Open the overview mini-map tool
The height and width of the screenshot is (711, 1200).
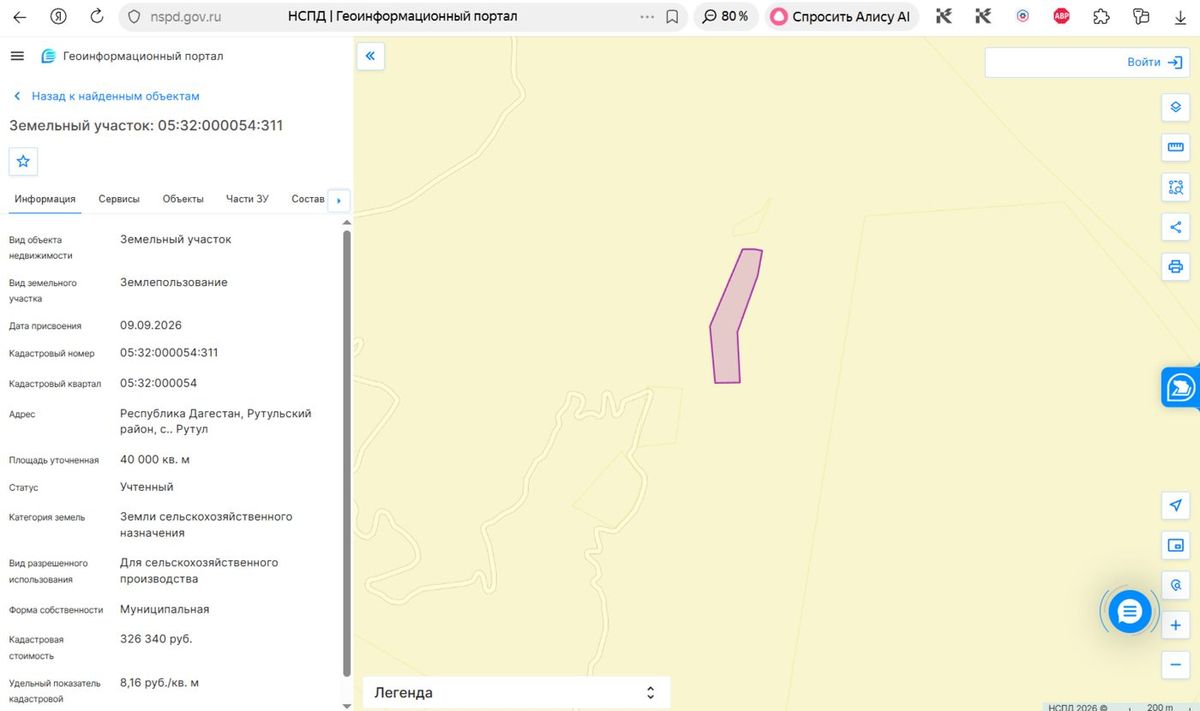(1176, 545)
